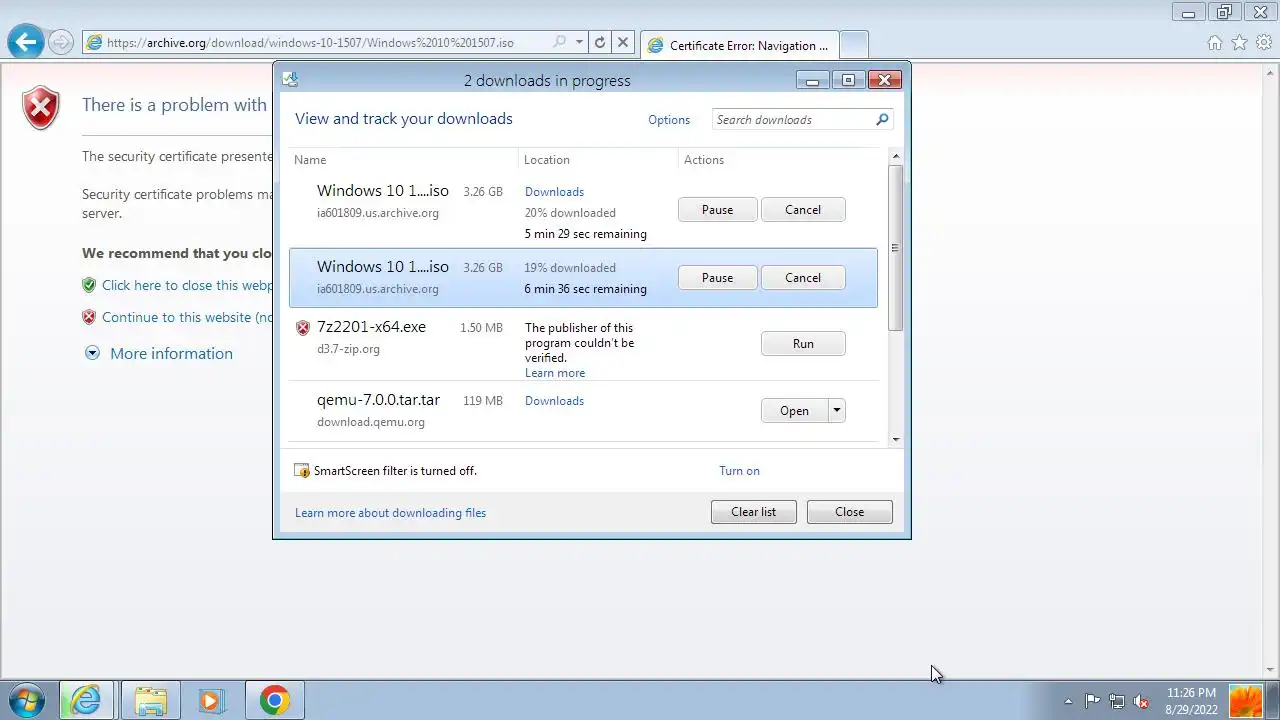
Task: Click the Name column header
Action: point(310,160)
